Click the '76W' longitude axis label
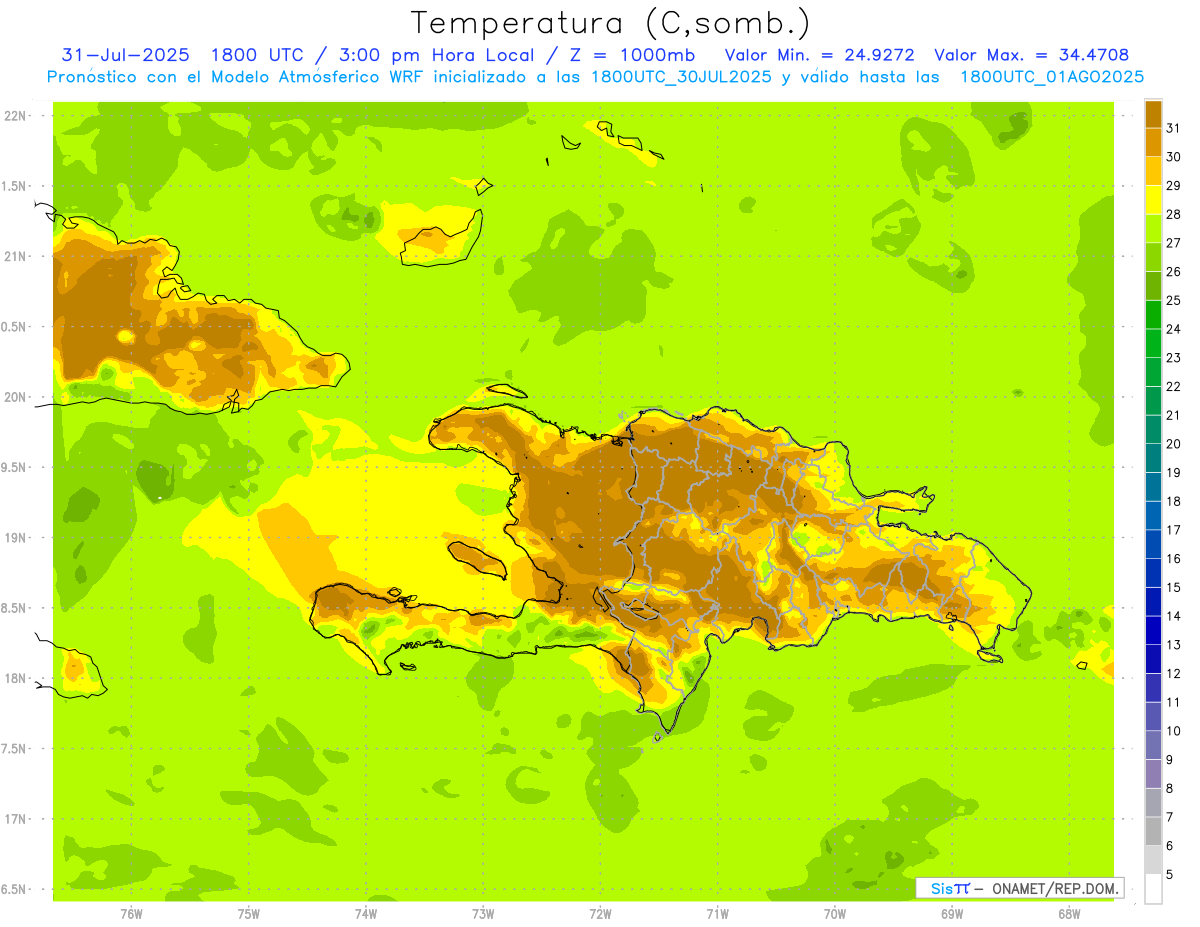The width and height of the screenshot is (1200, 927). click(x=131, y=914)
